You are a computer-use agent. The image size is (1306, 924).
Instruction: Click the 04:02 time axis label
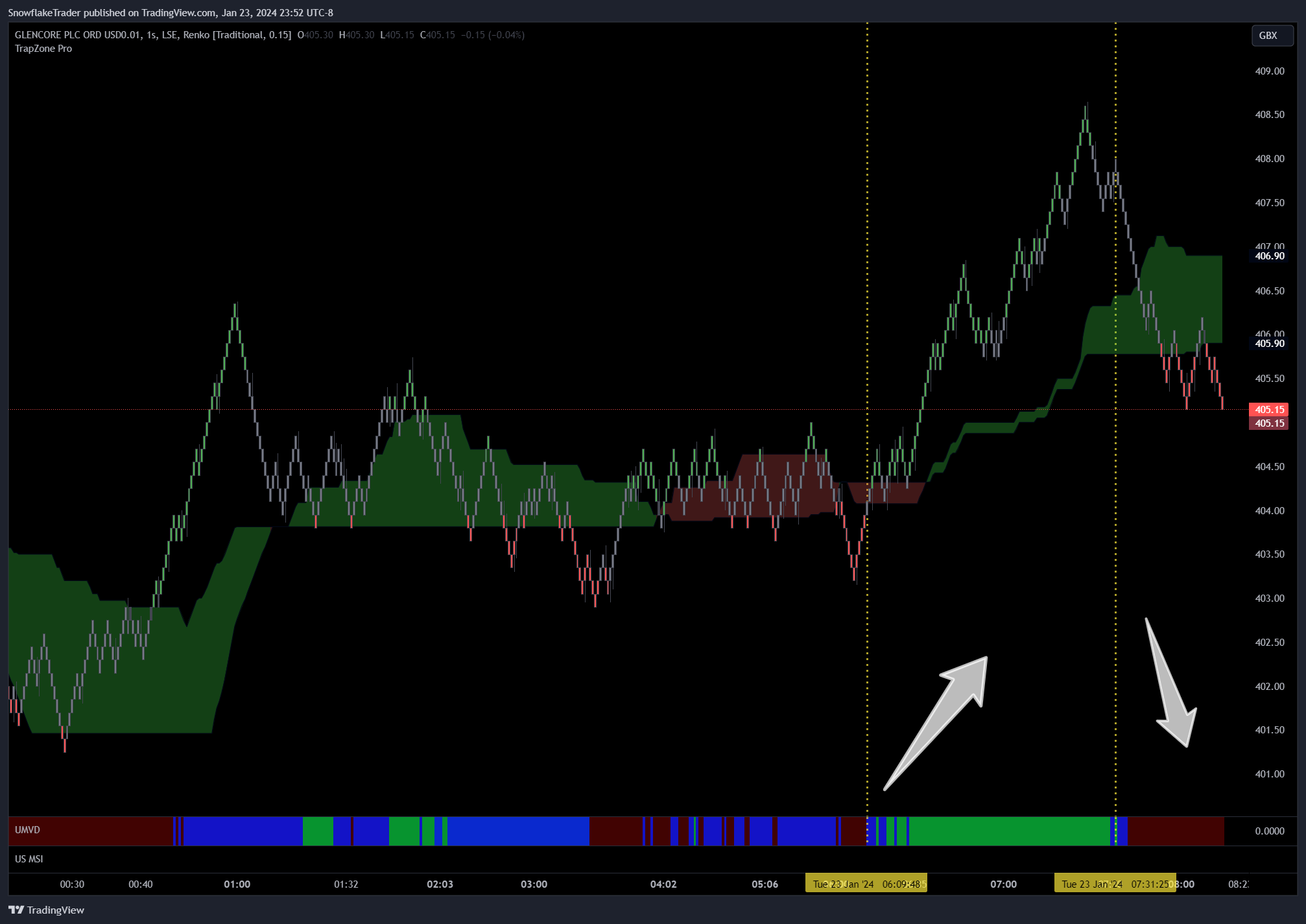point(663,884)
